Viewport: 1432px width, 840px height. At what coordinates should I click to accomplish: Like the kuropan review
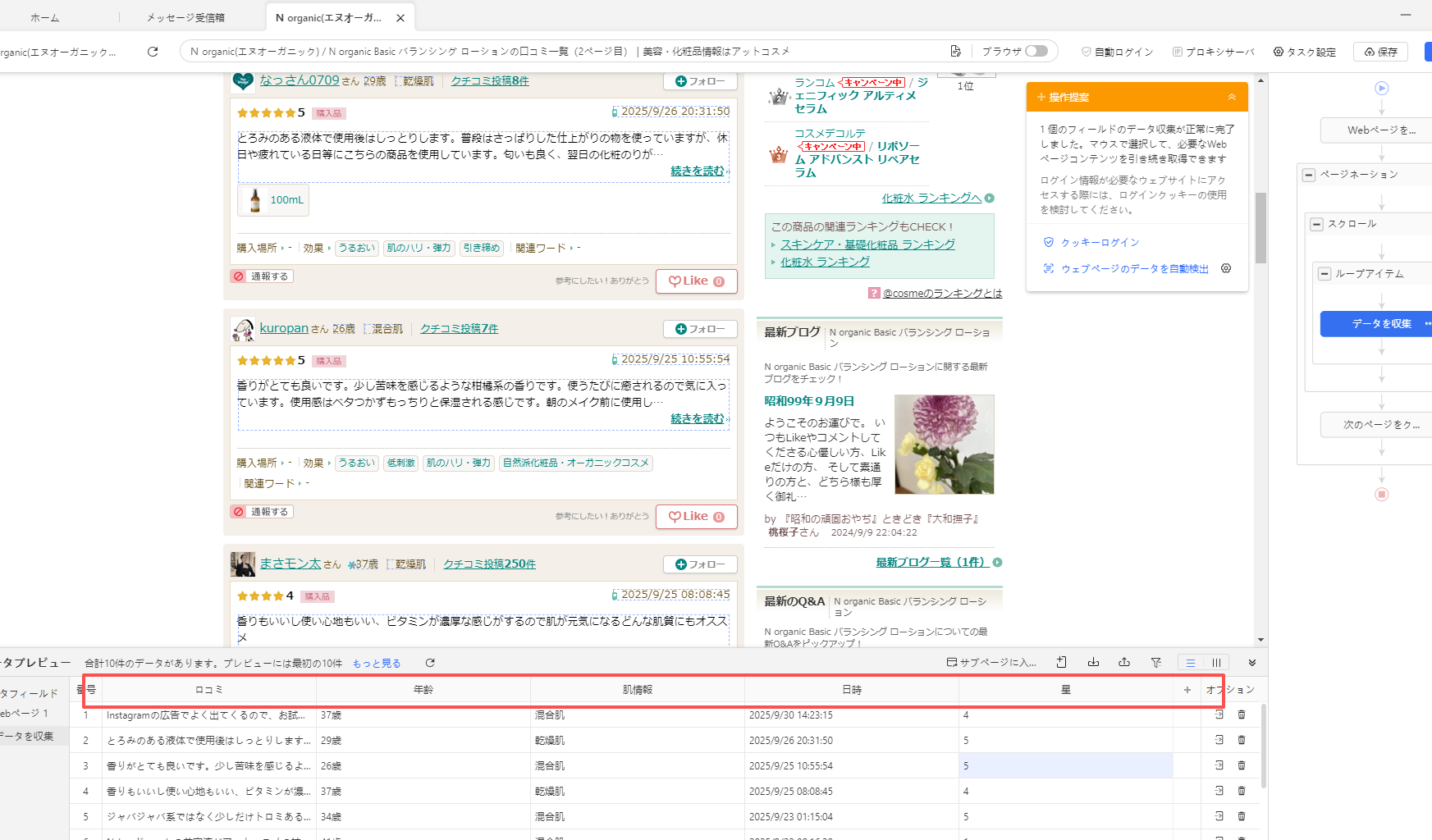696,517
